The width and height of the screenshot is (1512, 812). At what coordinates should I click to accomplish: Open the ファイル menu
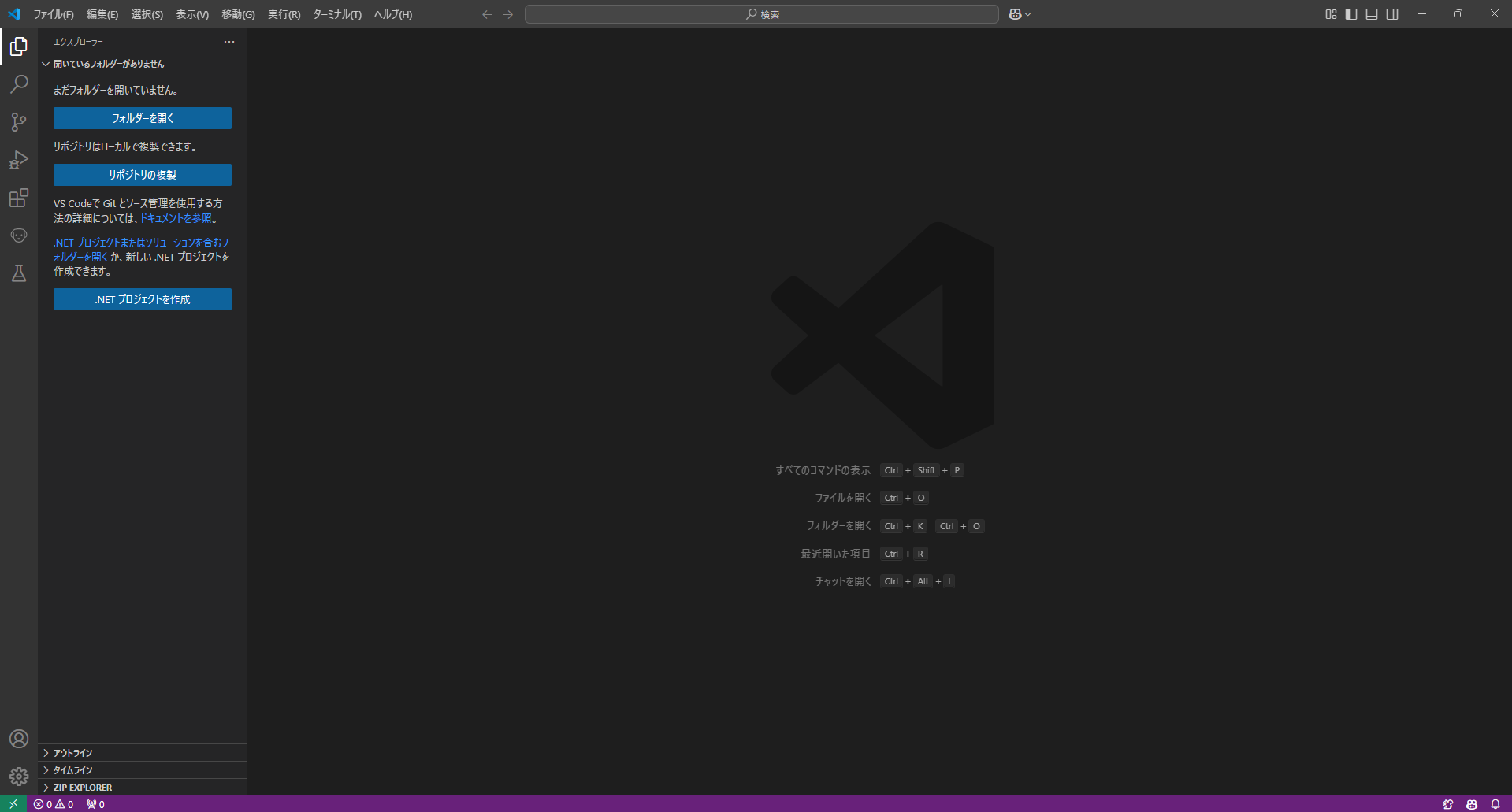point(52,14)
